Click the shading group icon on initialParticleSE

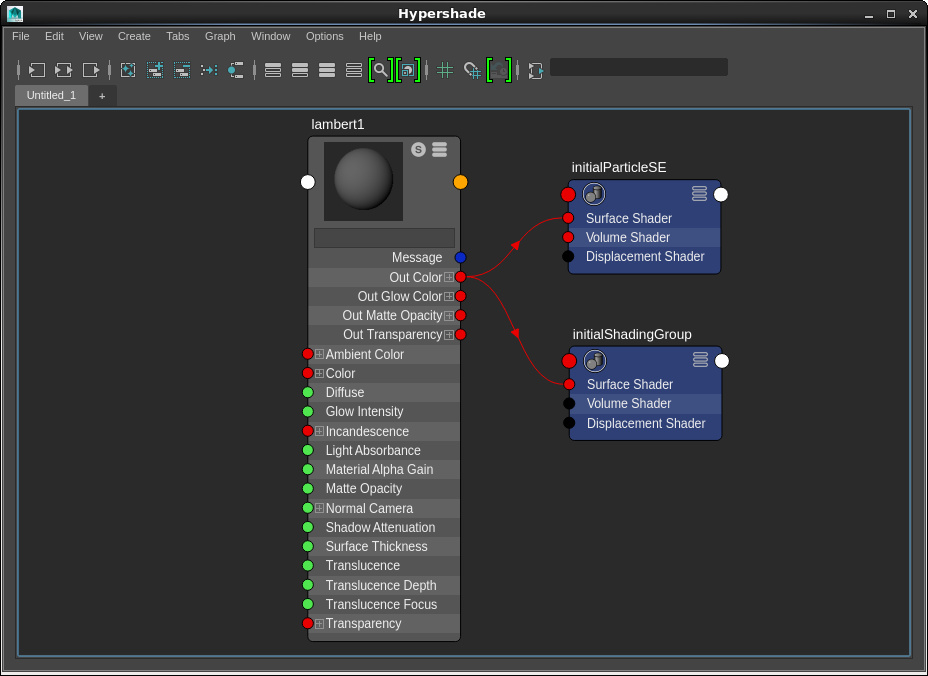tap(594, 194)
